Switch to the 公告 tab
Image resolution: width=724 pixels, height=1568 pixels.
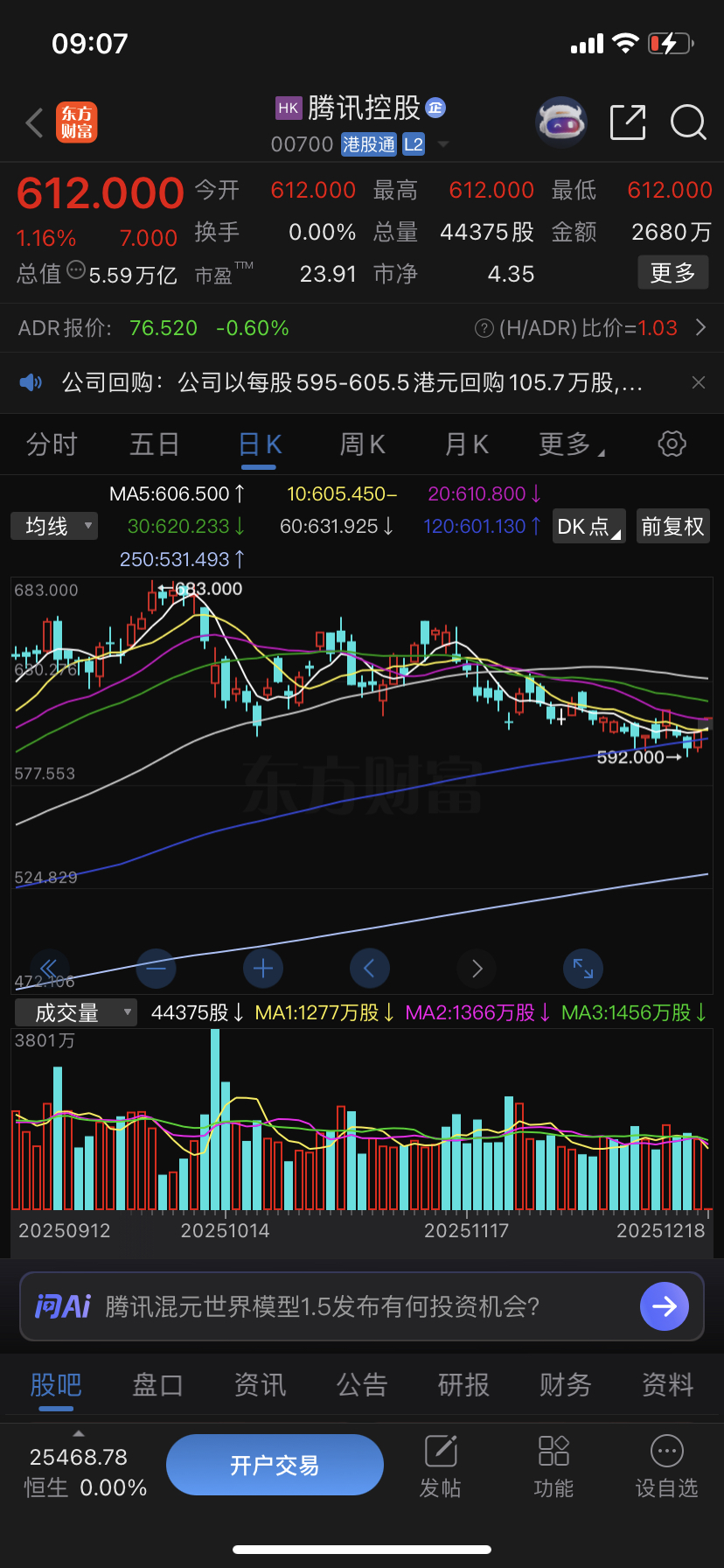pos(362,1385)
